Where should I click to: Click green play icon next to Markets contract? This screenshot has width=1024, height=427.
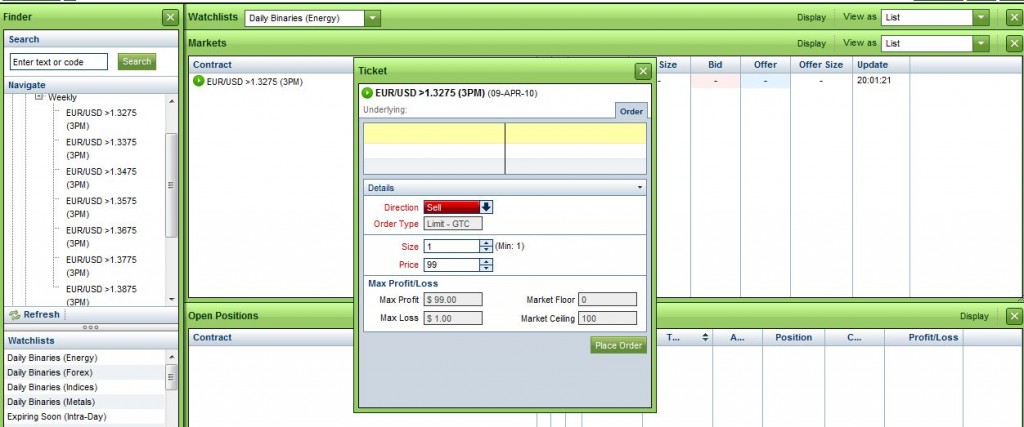(198, 81)
